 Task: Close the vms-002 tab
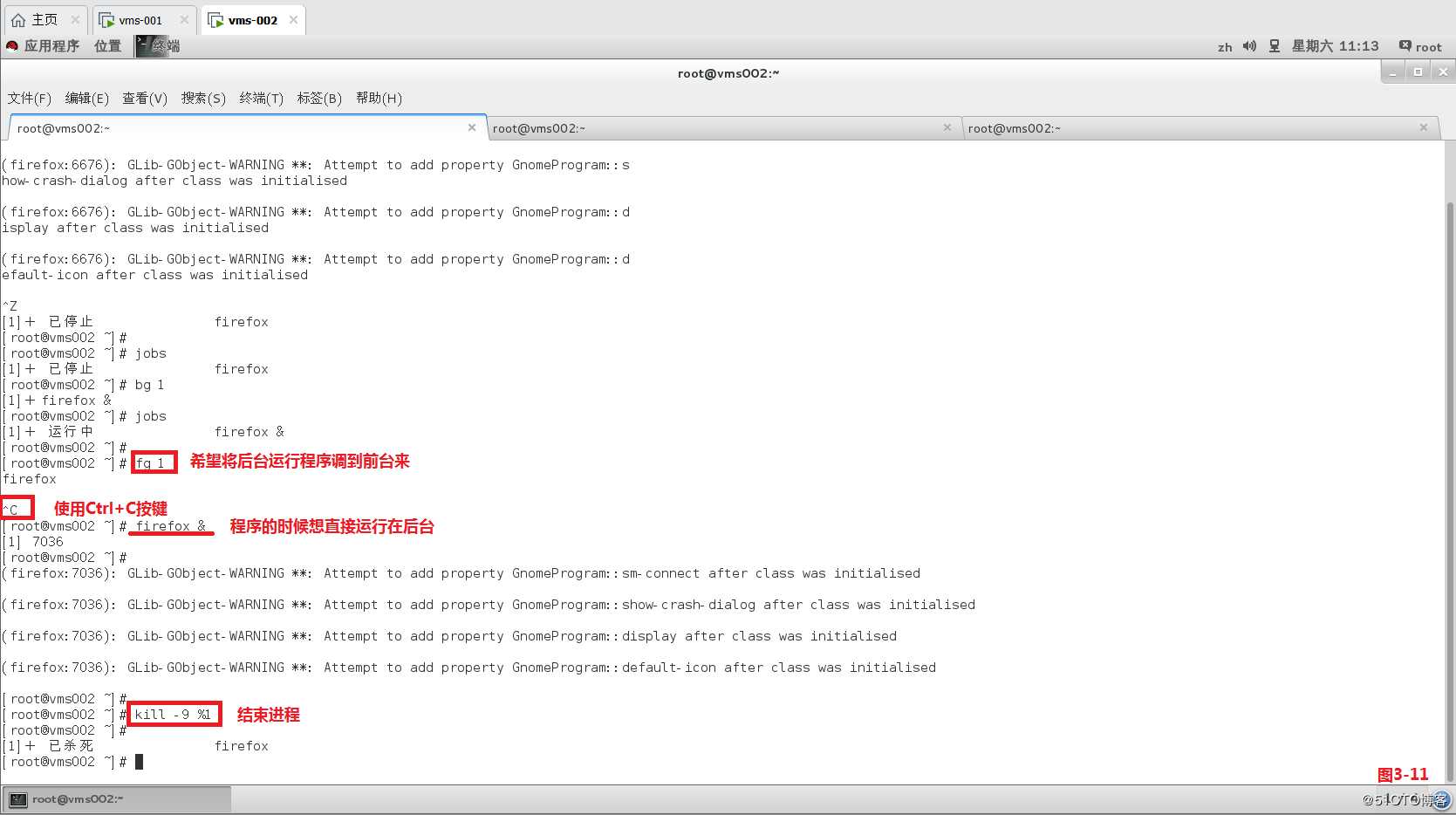(294, 19)
